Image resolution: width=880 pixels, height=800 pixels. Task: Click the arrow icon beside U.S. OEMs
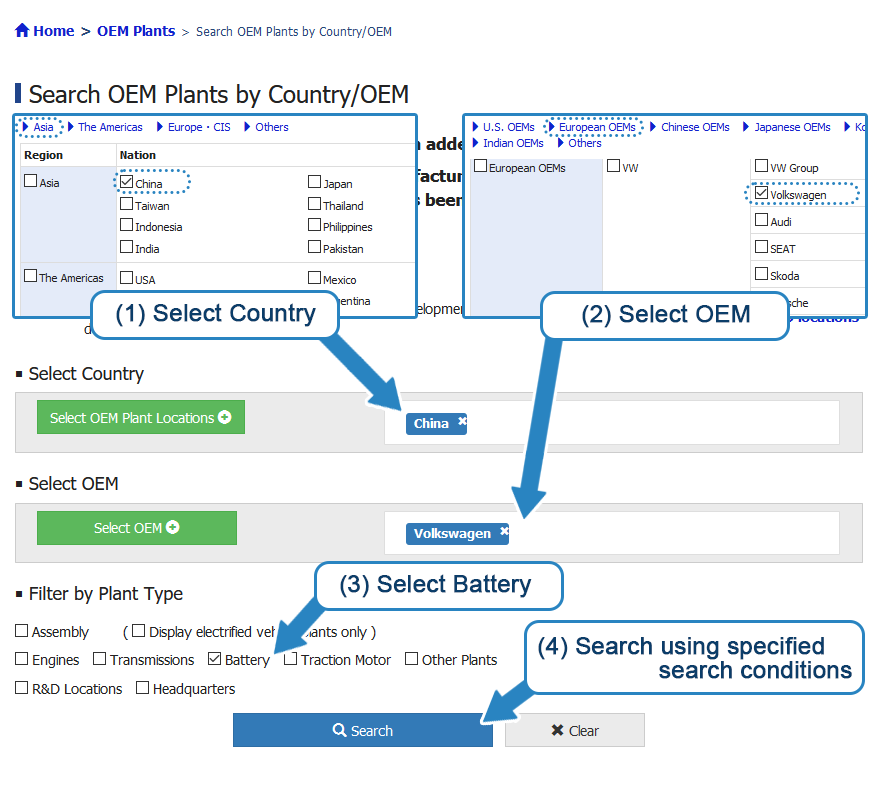pos(475,127)
